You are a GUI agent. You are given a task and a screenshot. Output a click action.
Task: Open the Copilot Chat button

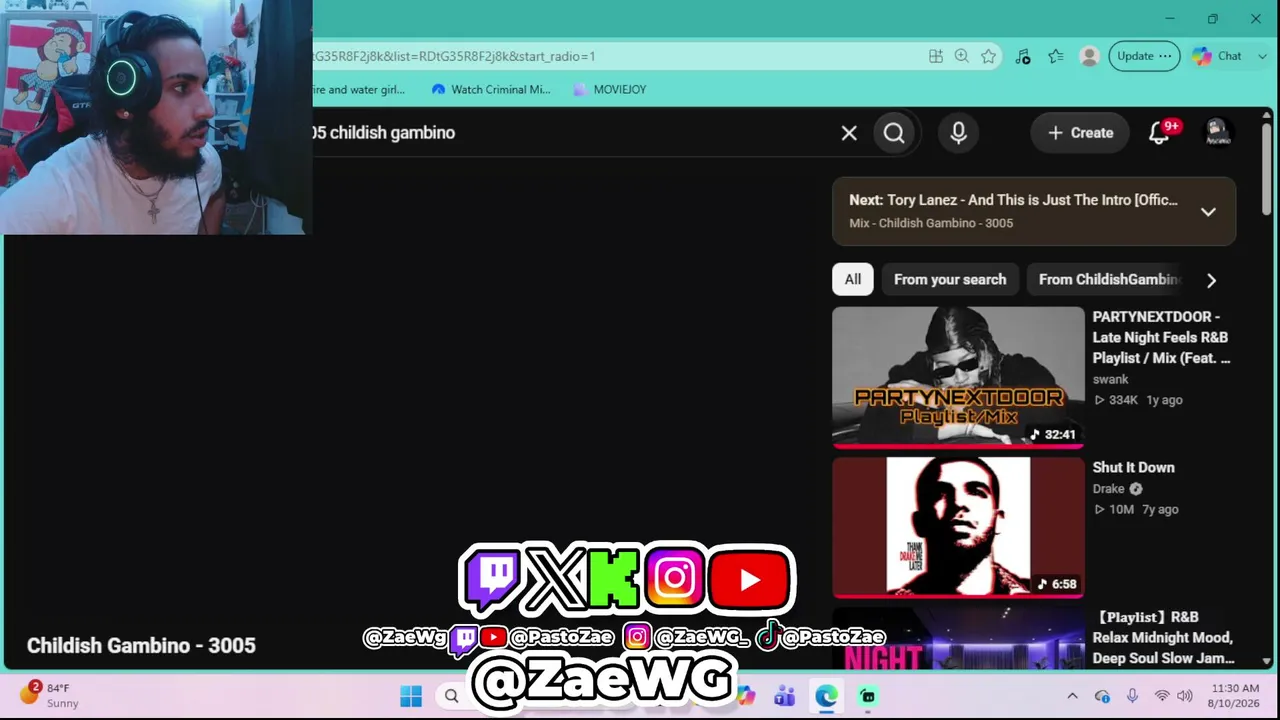(1216, 56)
